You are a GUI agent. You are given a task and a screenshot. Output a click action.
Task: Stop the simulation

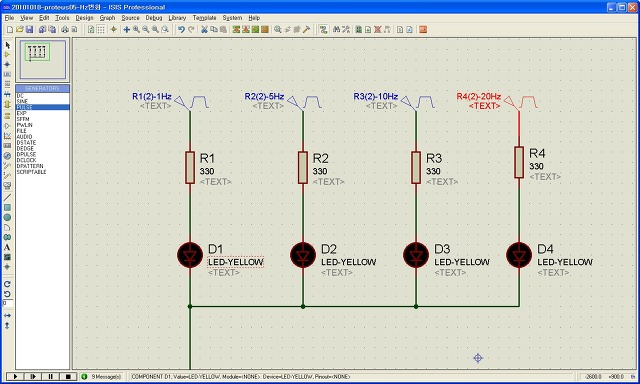point(68,376)
